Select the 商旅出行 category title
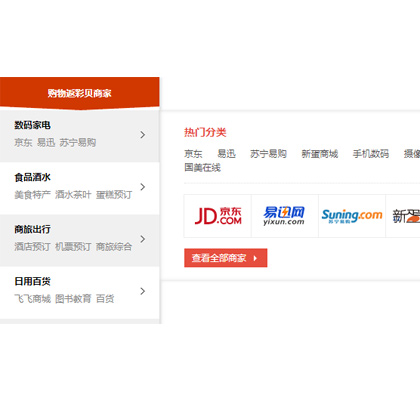The width and height of the screenshot is (420, 420). (32, 229)
